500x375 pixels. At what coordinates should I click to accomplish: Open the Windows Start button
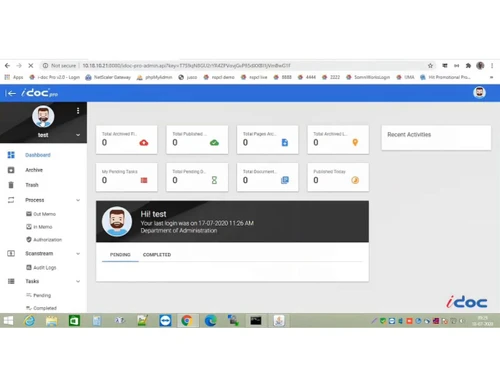click(8, 321)
